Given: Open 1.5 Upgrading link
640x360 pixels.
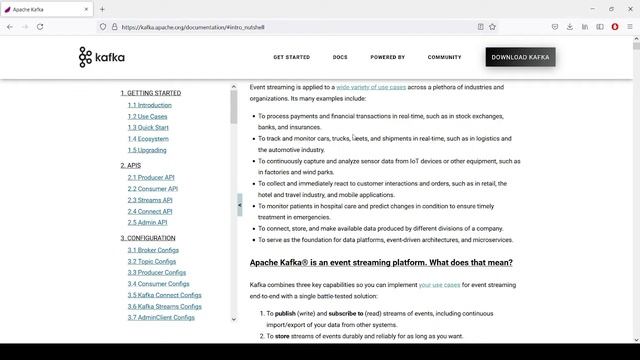Looking at the screenshot, I should tap(147, 150).
